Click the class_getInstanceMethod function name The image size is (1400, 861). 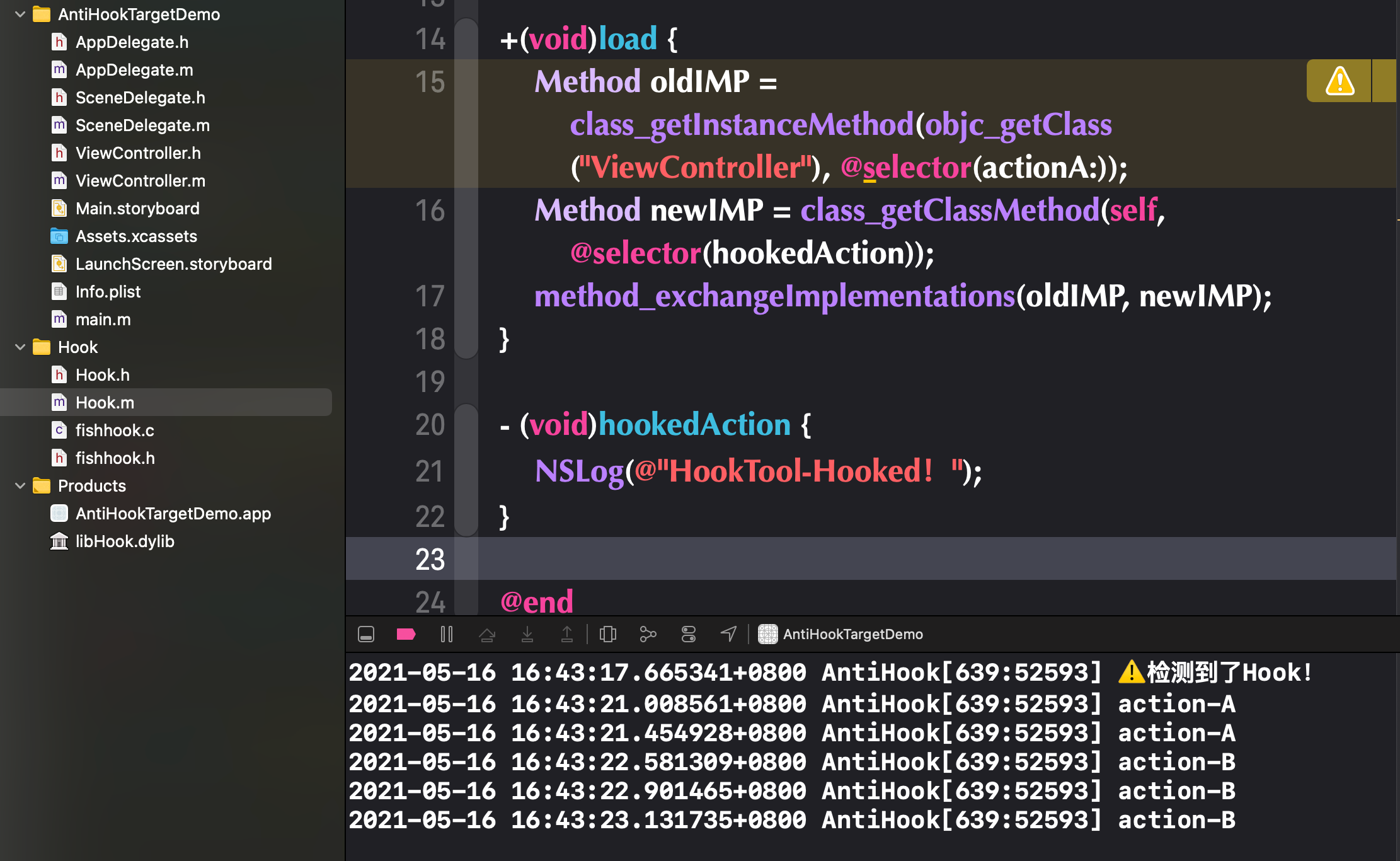tap(742, 125)
